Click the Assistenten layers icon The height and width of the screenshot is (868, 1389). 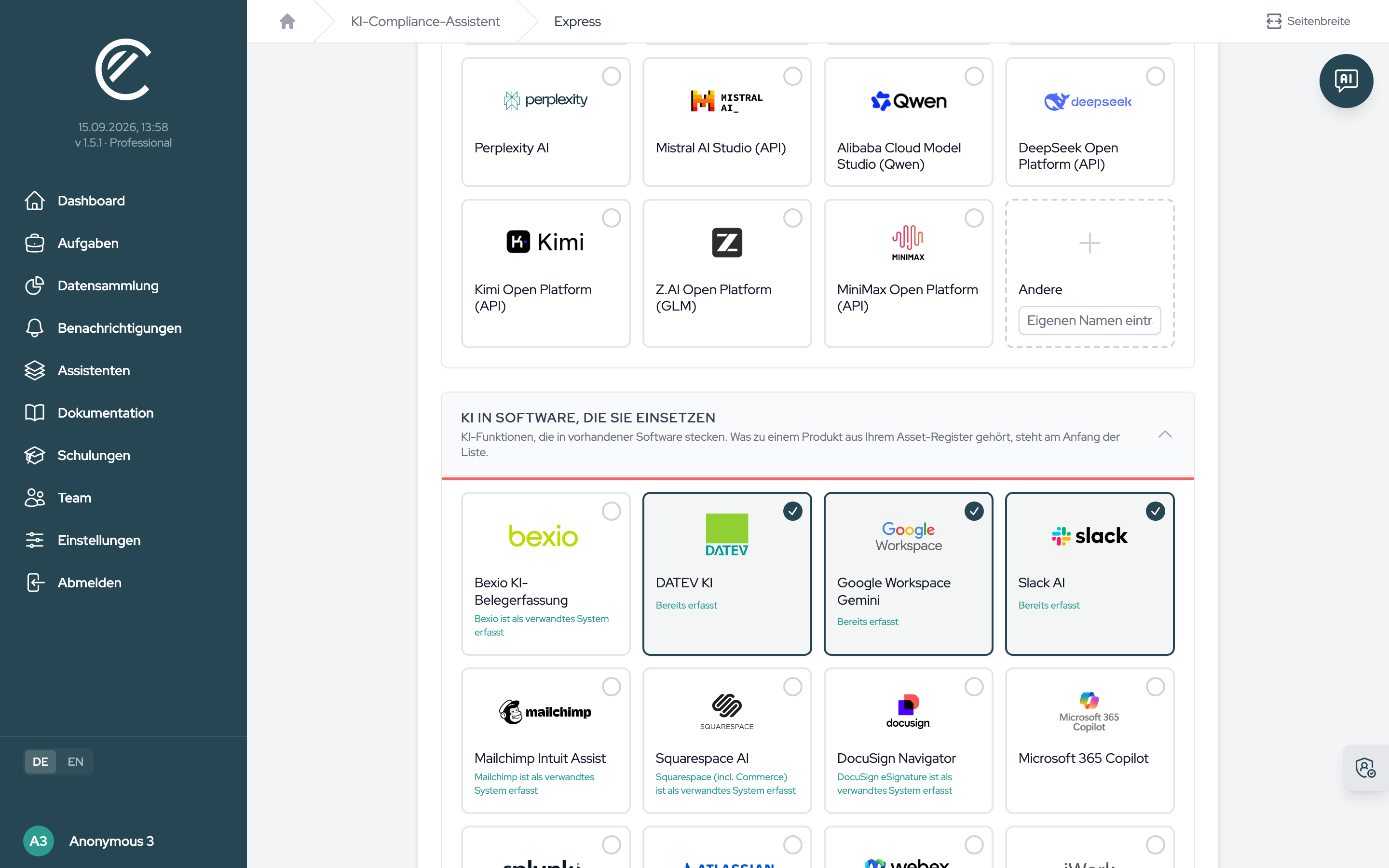34,370
